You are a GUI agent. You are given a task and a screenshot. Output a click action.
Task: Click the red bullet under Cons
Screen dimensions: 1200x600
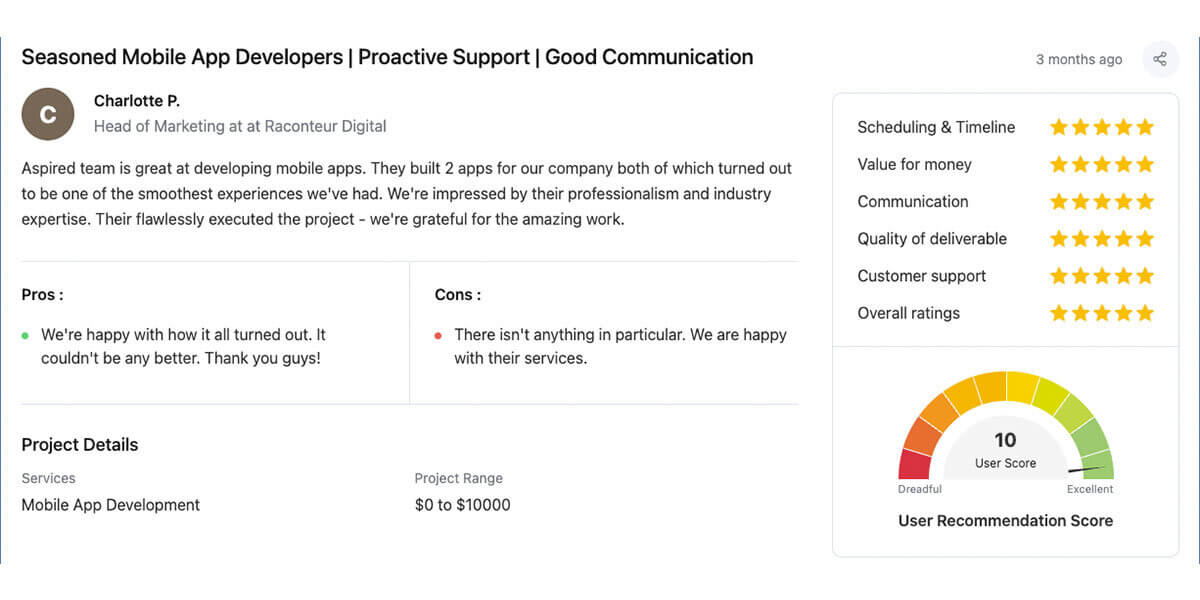(x=438, y=335)
